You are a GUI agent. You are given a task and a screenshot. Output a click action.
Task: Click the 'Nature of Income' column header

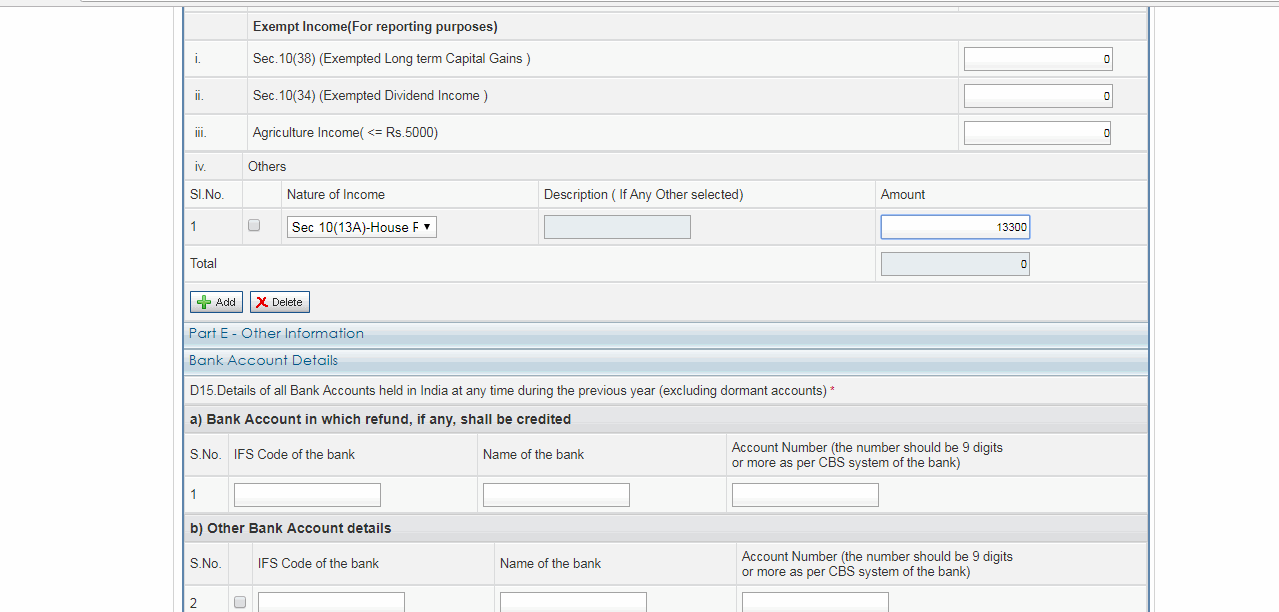336,195
